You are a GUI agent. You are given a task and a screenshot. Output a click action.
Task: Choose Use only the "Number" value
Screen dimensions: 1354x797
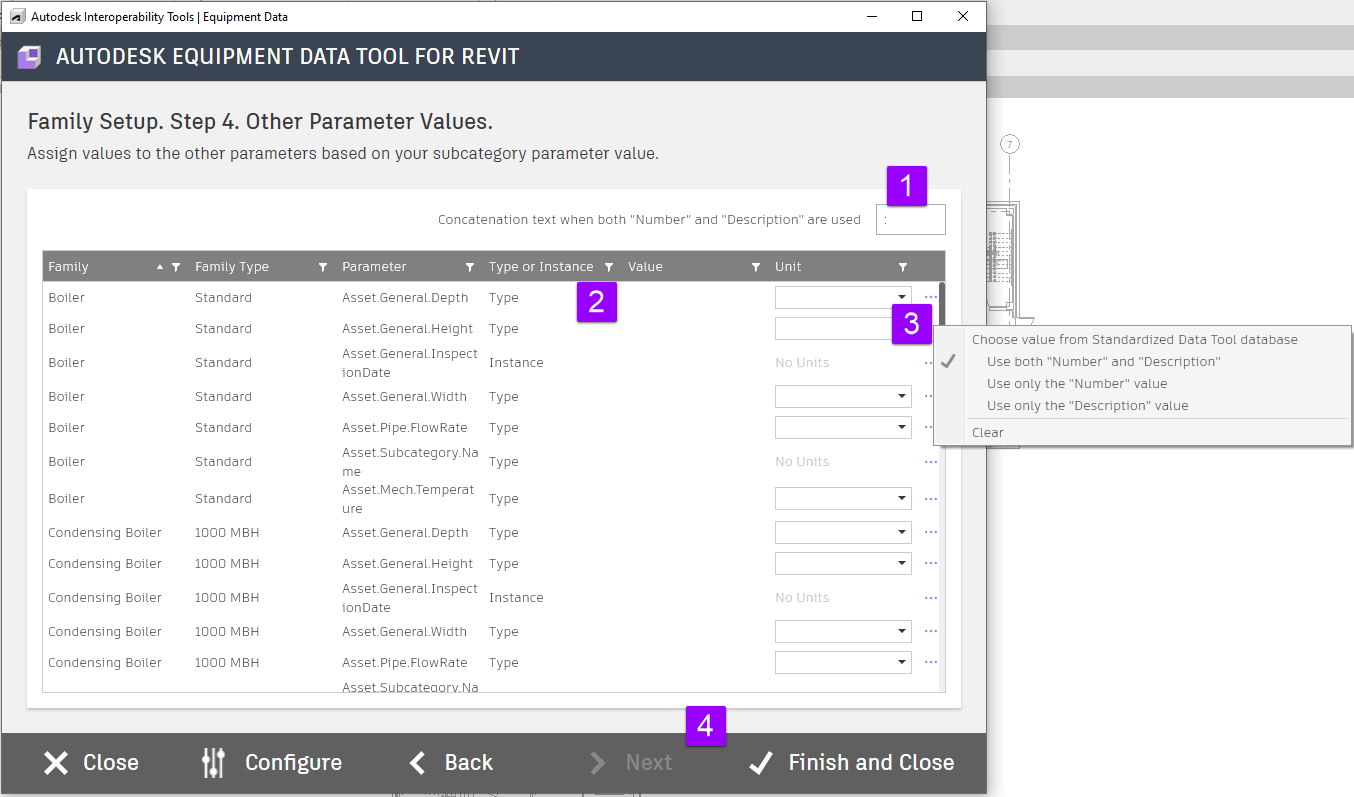[1076, 384]
